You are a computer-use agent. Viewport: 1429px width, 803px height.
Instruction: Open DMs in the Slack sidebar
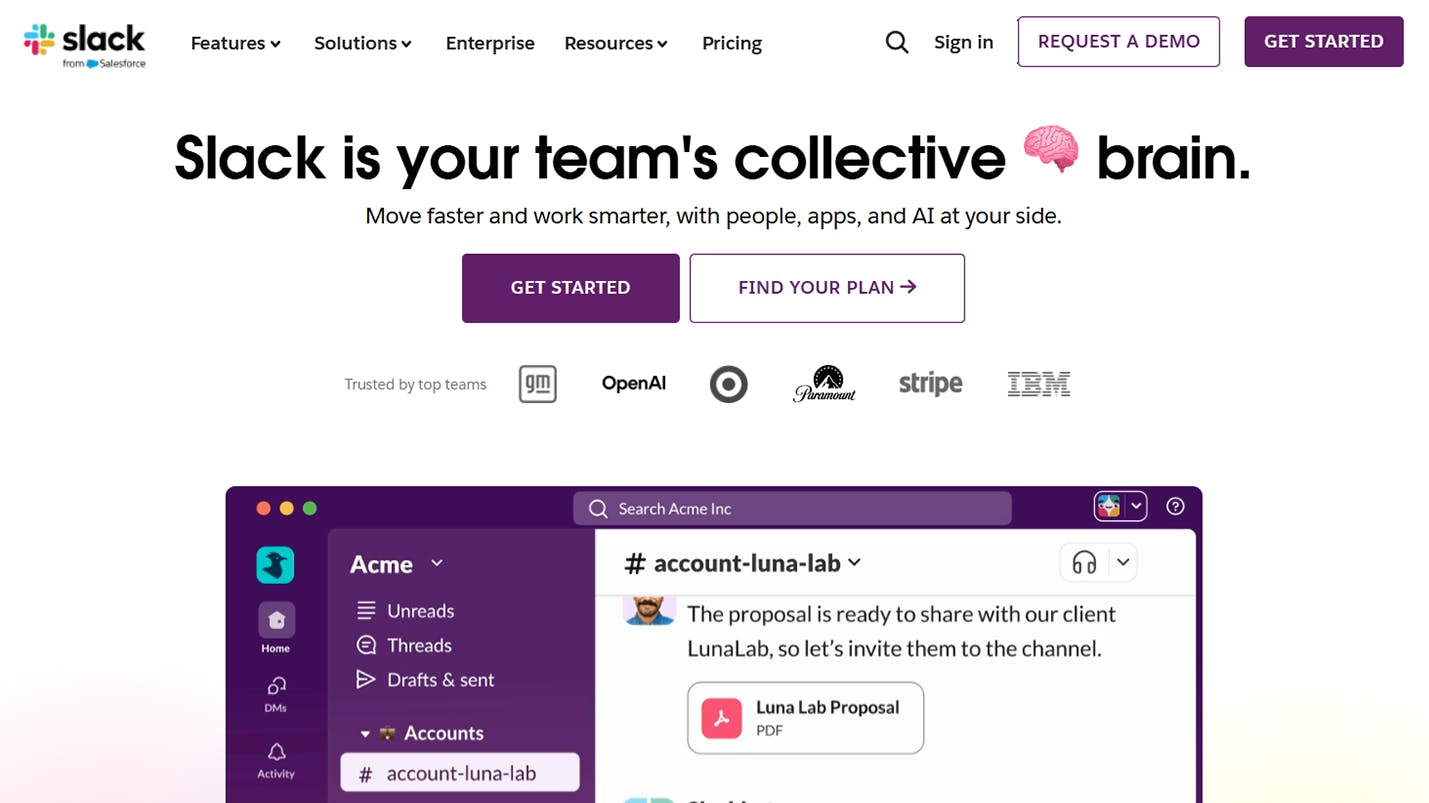click(x=276, y=694)
